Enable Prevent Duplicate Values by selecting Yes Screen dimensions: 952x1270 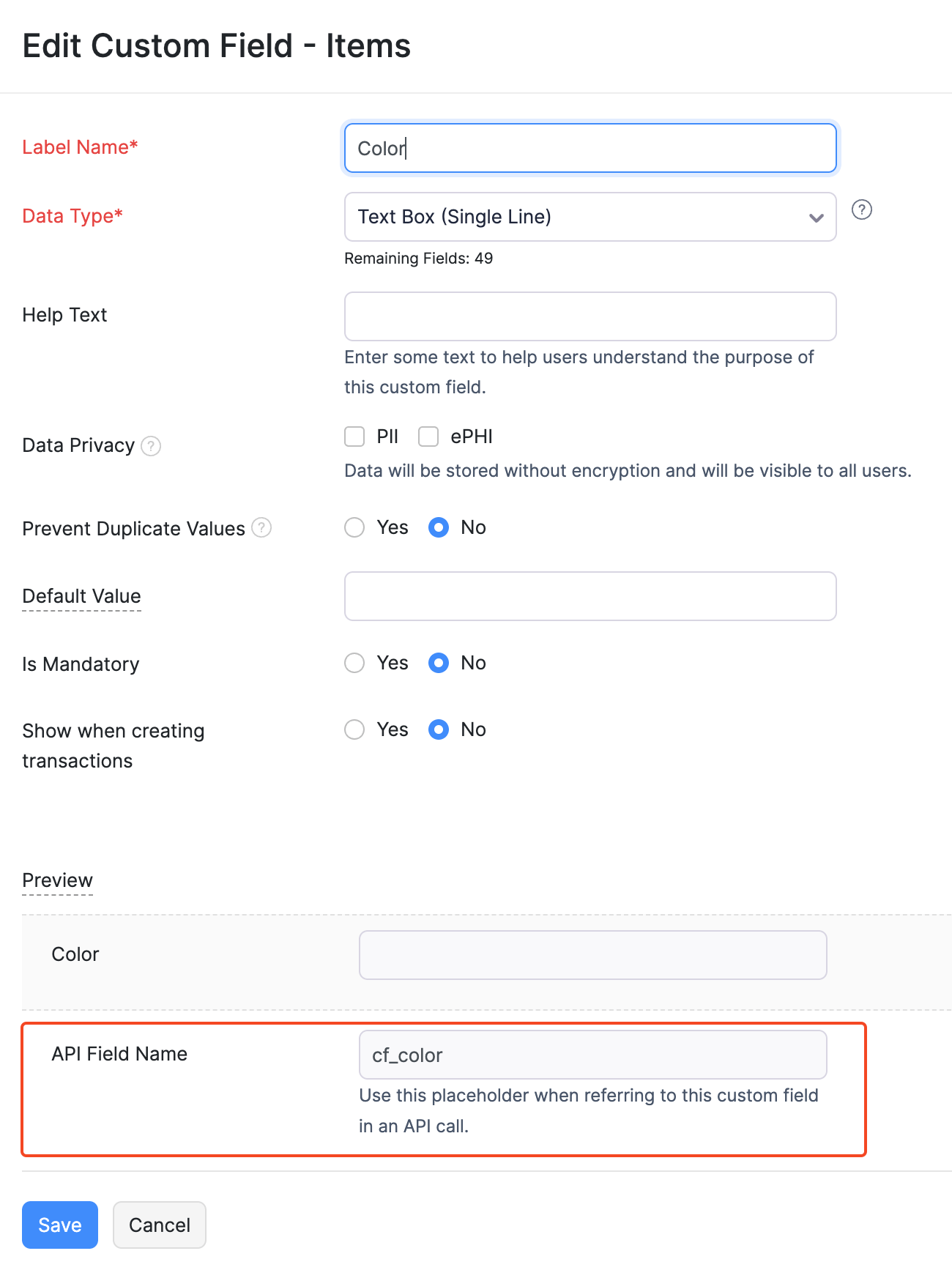354,527
